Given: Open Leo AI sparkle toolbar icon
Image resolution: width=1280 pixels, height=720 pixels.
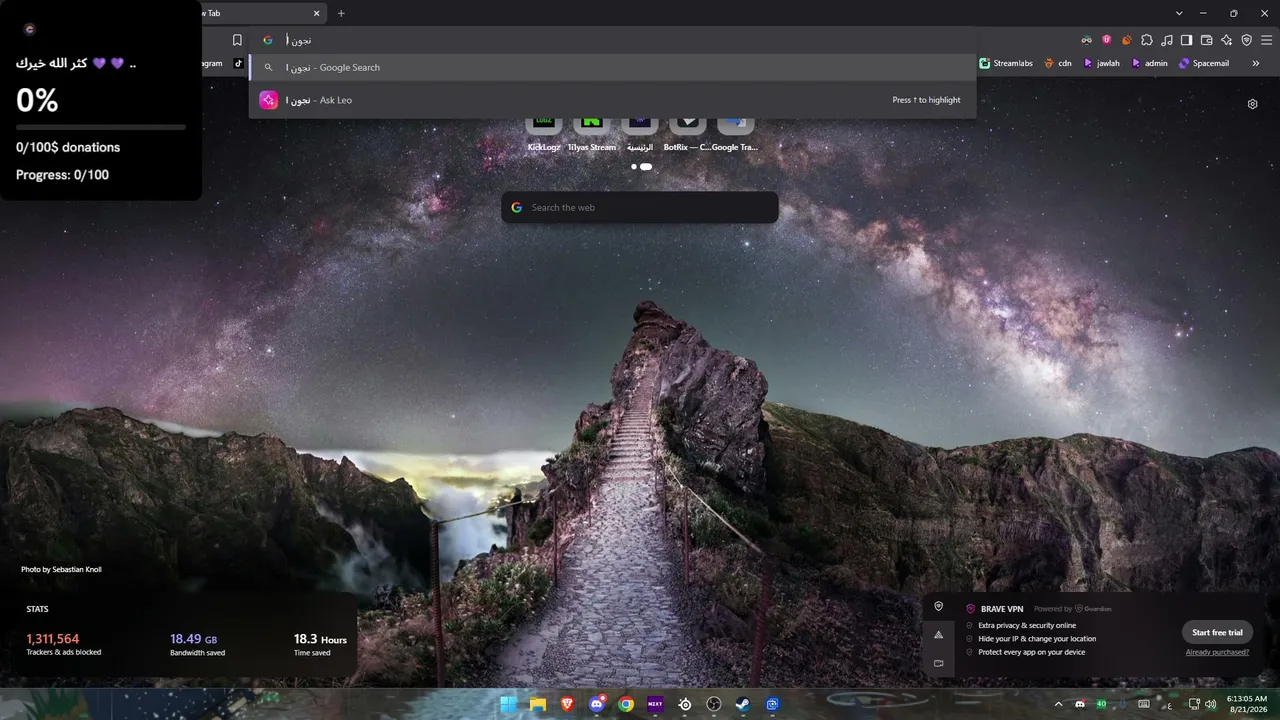Looking at the screenshot, I should point(1226,40).
